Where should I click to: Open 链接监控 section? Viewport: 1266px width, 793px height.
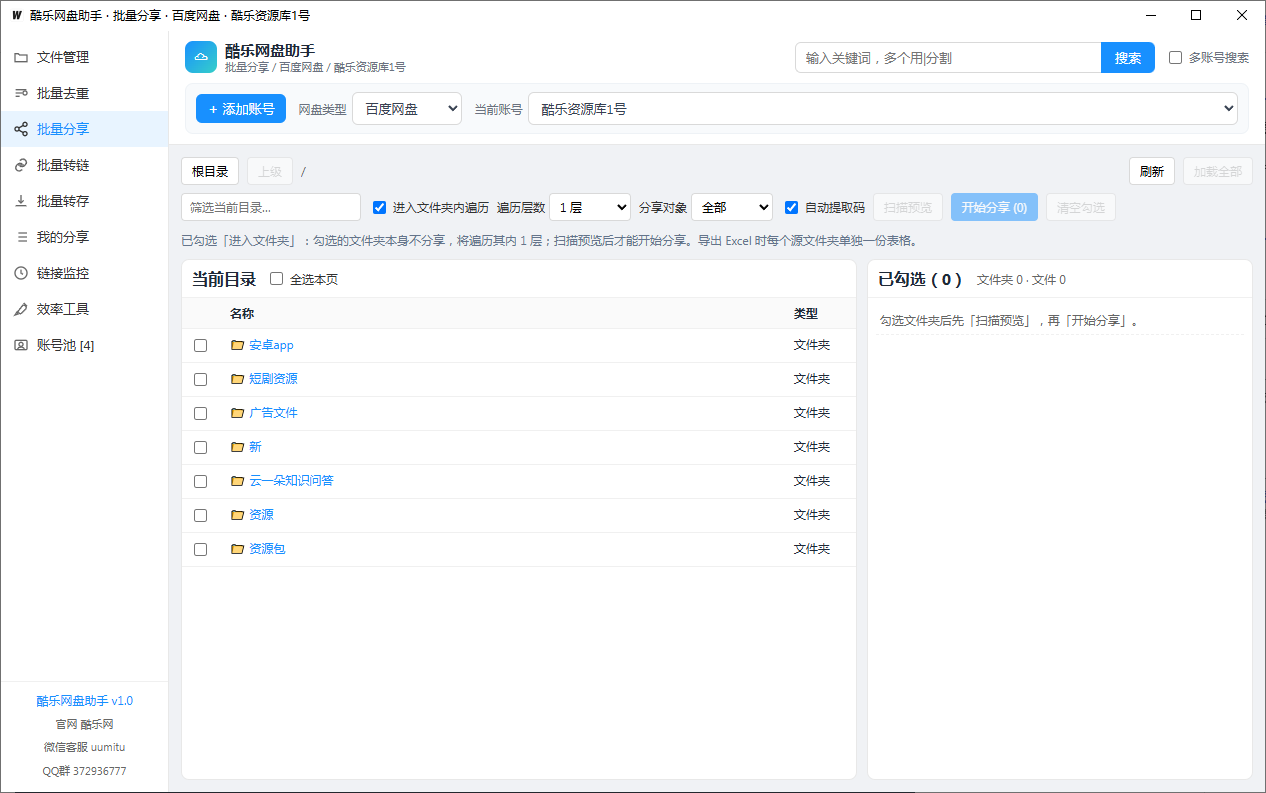(x=84, y=274)
